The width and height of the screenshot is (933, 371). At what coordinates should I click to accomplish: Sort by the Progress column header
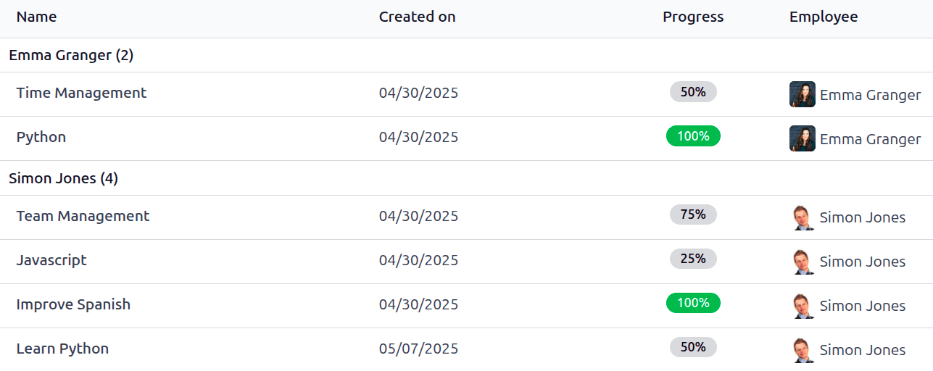coord(693,17)
